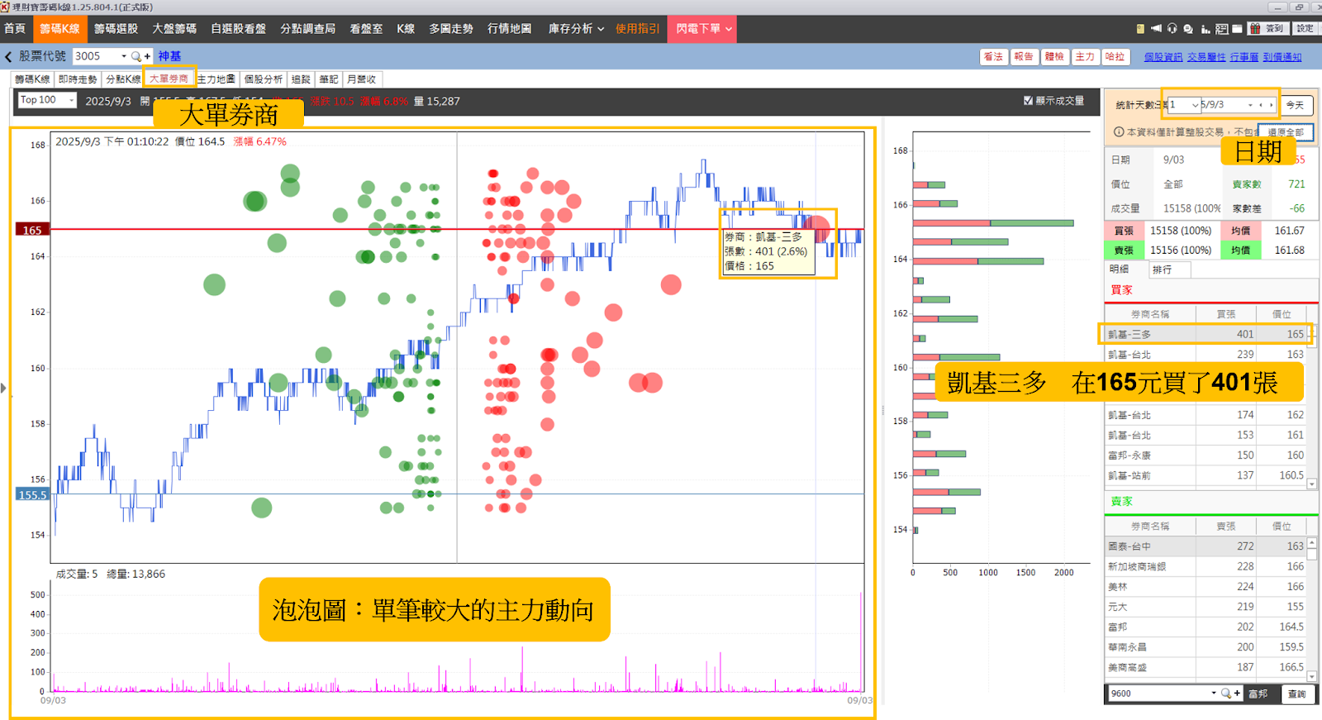This screenshot has height=720, width=1322.
Task: Click the 報告 button
Action: tap(1023, 57)
